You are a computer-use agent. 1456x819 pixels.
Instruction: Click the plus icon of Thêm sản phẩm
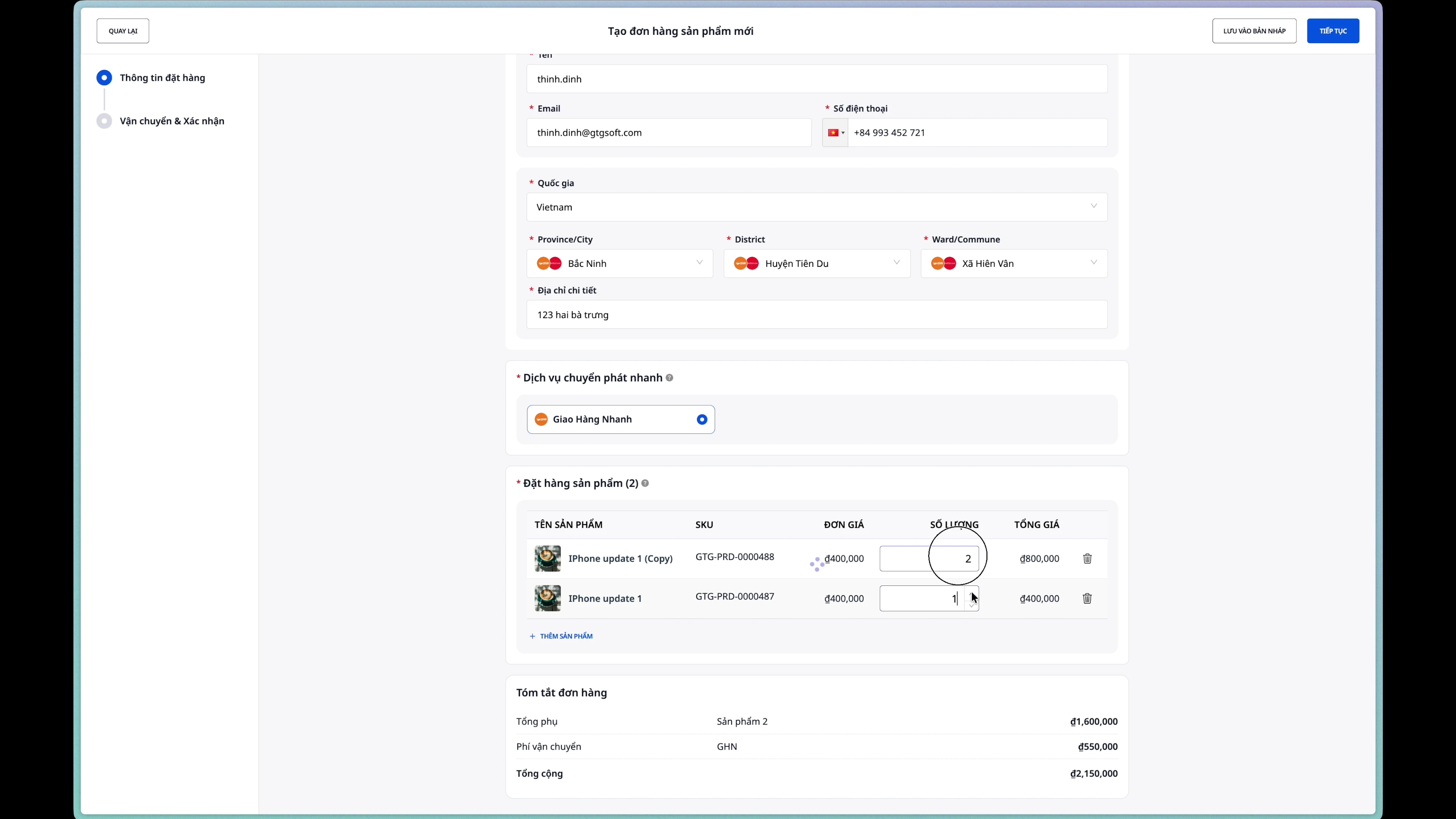[532, 636]
